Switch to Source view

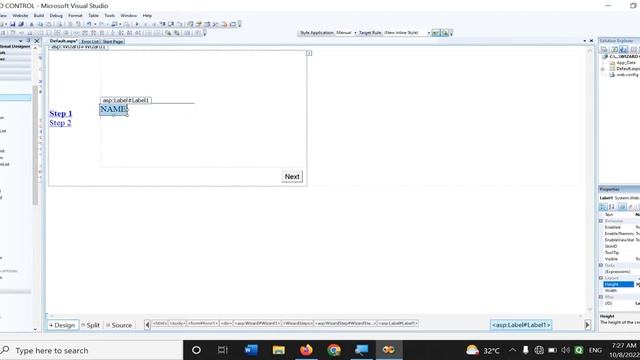[119, 325]
